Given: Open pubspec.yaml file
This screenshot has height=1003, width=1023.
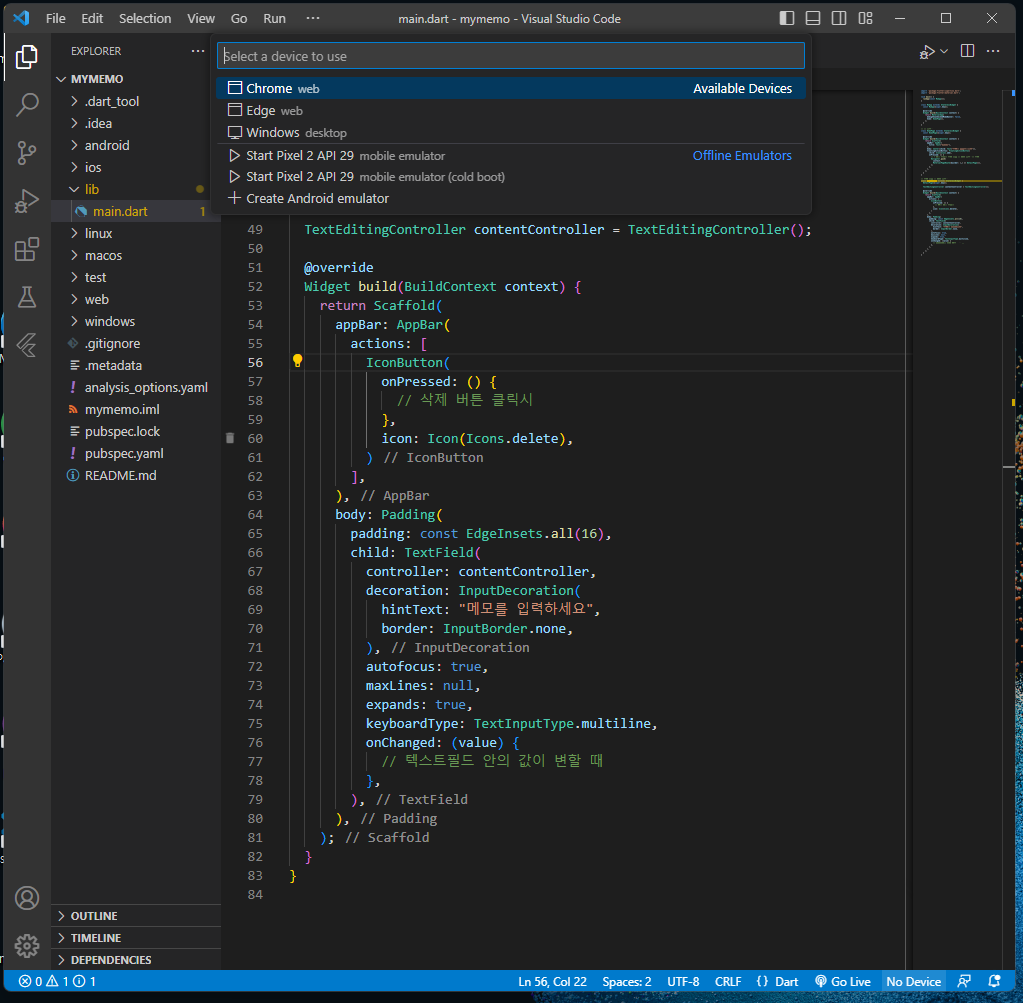Looking at the screenshot, I should coord(124,453).
